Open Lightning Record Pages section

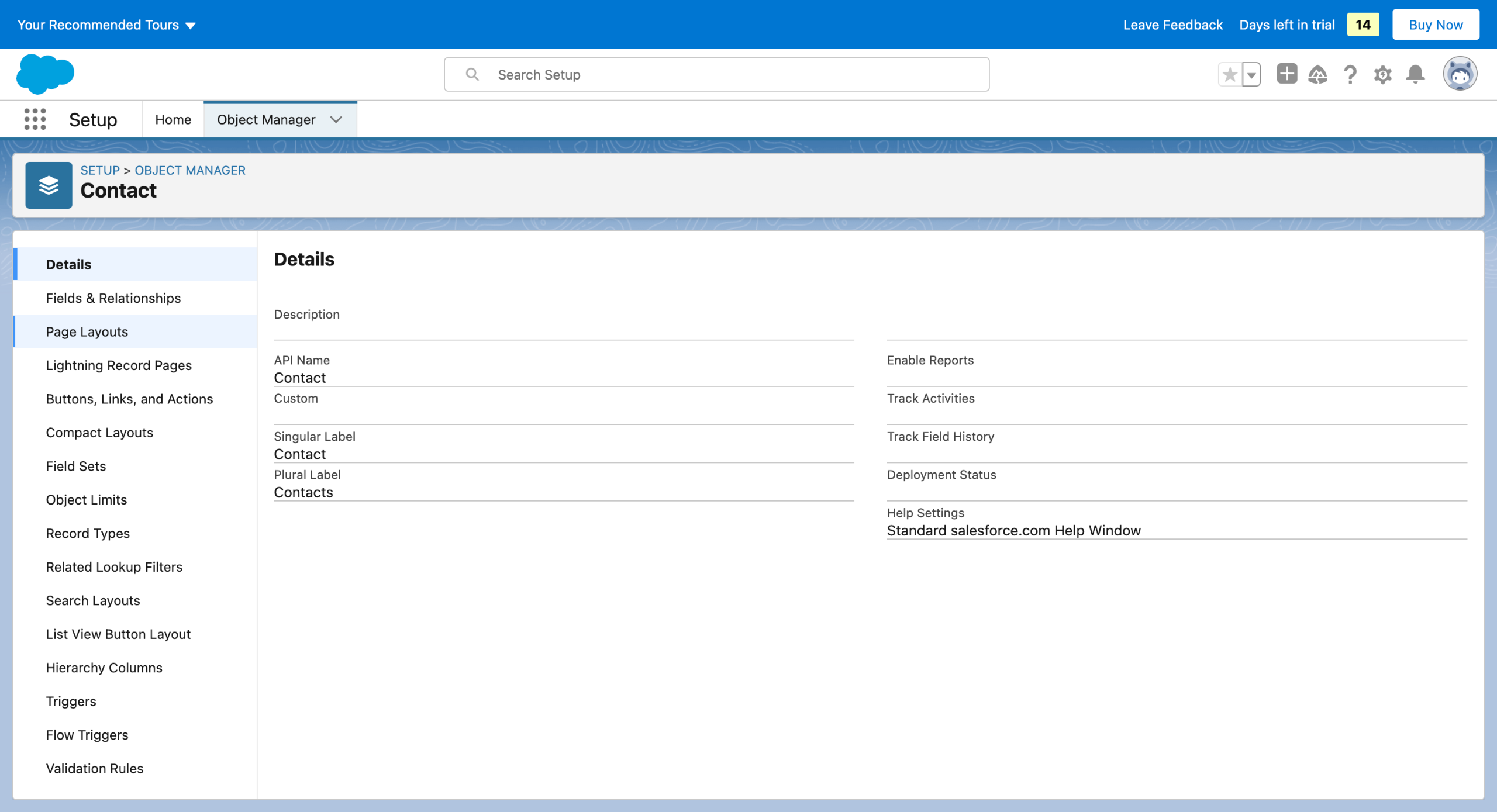135,365
